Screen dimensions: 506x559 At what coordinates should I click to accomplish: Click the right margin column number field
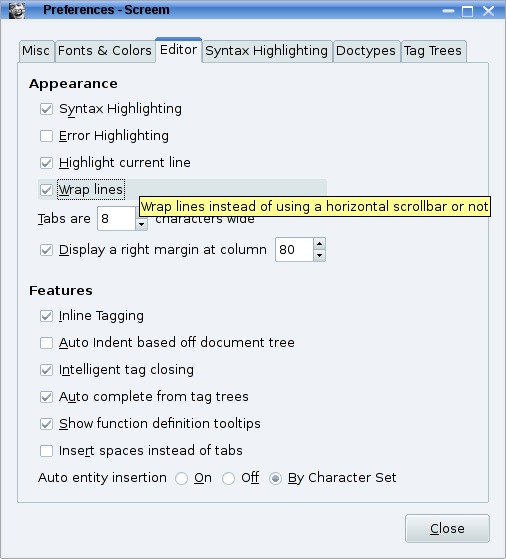click(295, 250)
